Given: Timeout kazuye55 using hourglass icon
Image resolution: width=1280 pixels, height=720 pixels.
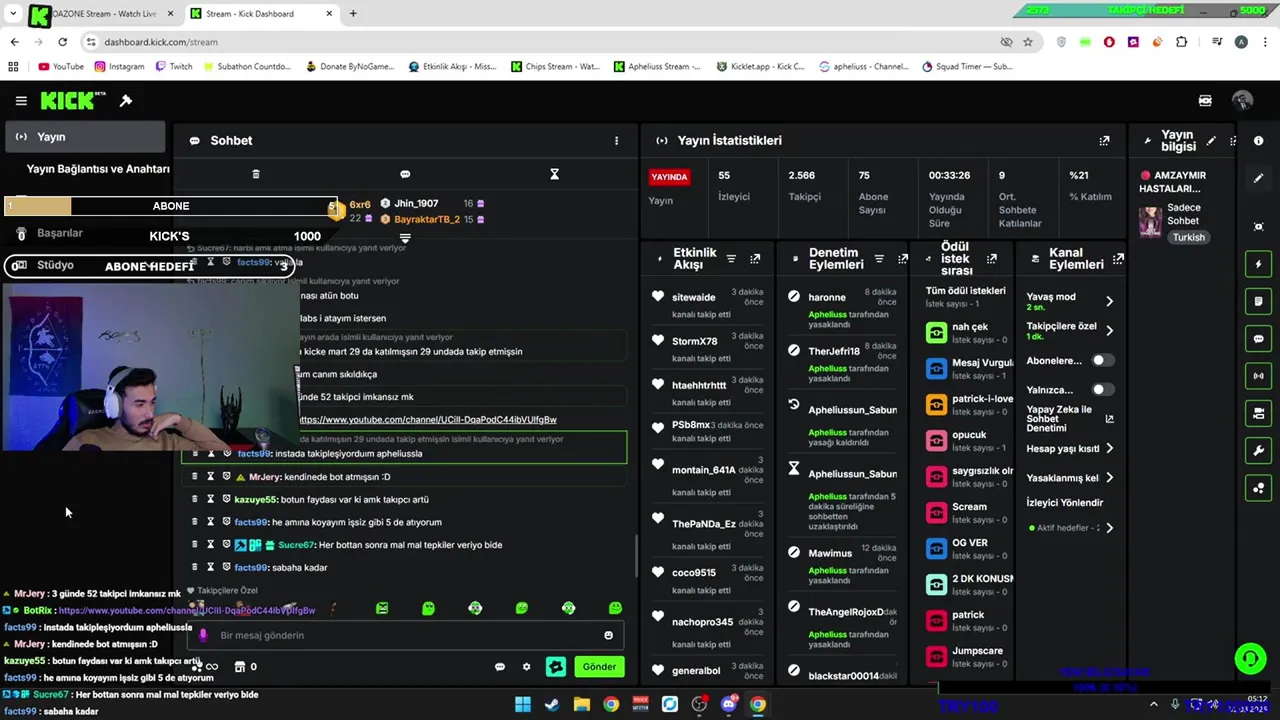Looking at the screenshot, I should (x=210, y=499).
